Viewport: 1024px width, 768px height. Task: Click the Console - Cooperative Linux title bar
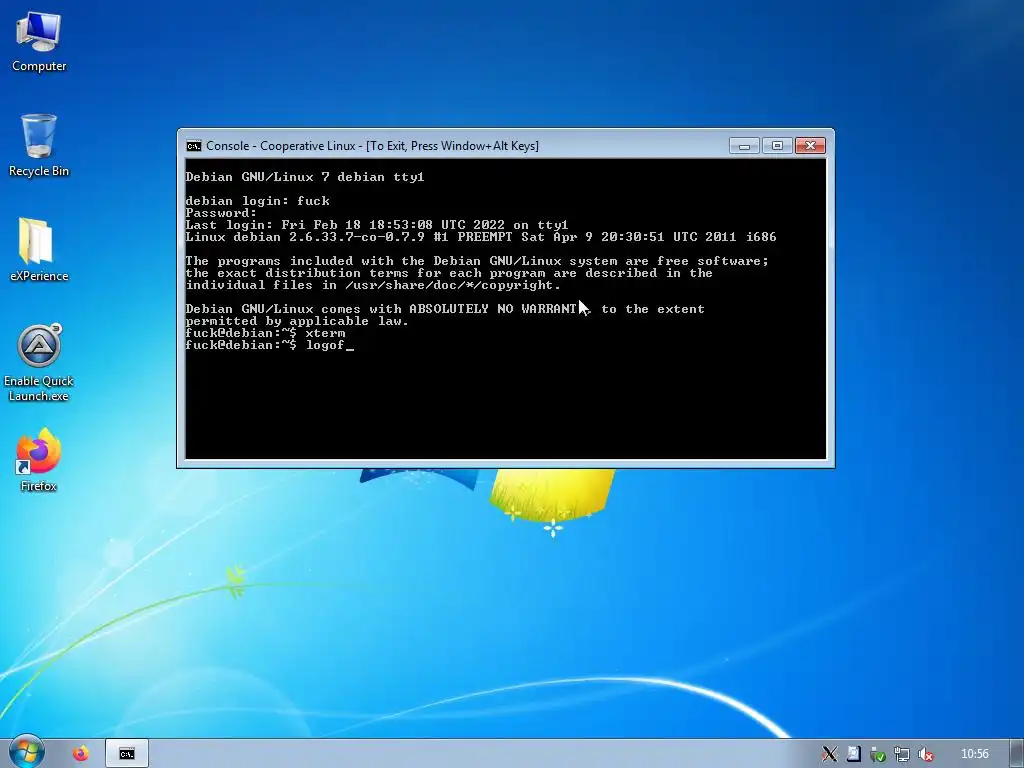coord(372,146)
